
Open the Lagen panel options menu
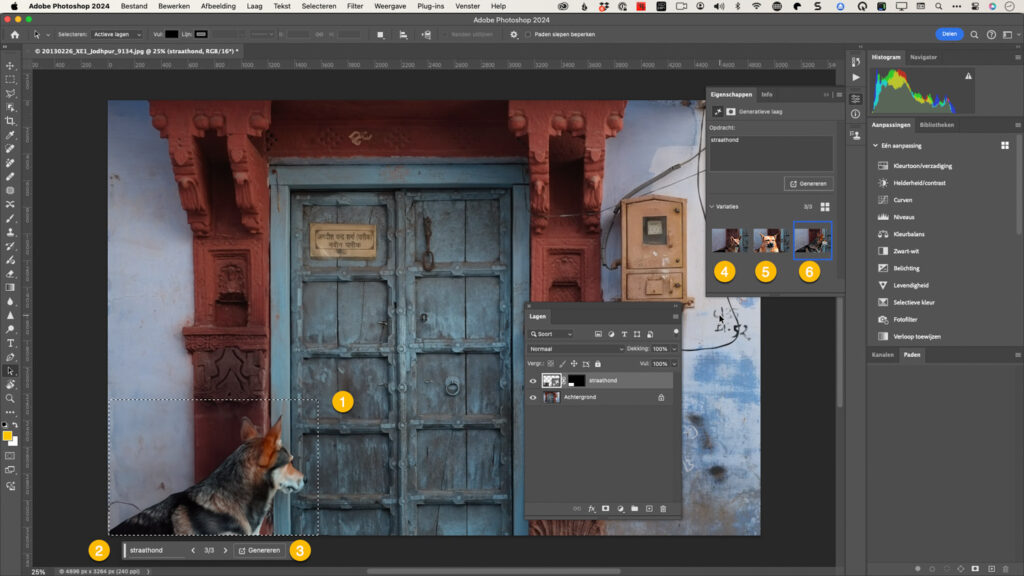(675, 317)
